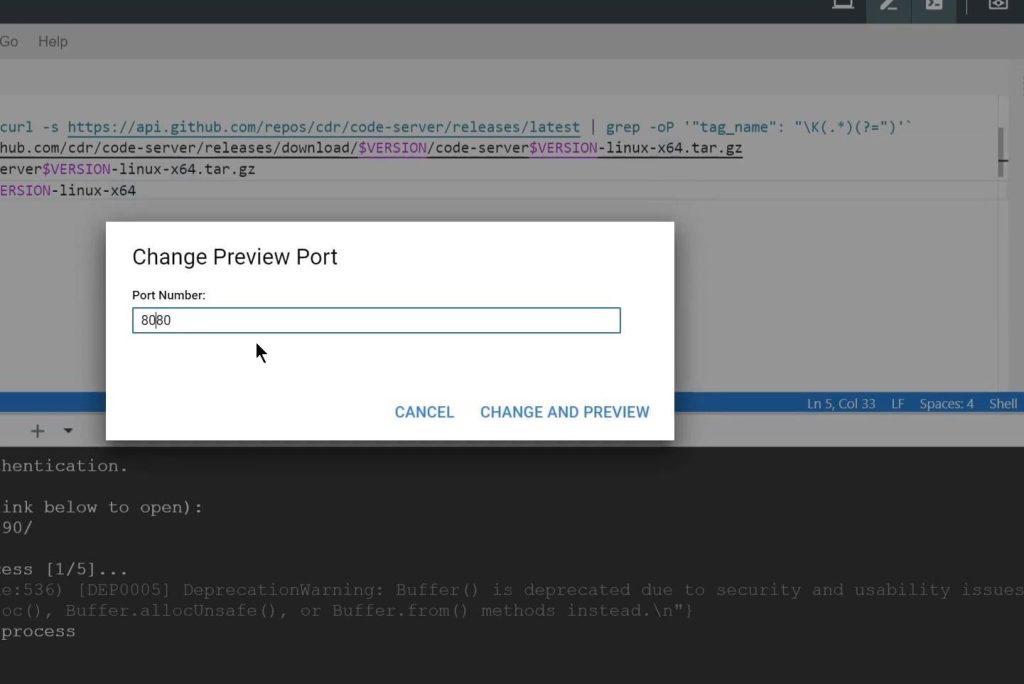Image resolution: width=1024 pixels, height=684 pixels.
Task: Open the Help menu
Action: pos(53,41)
